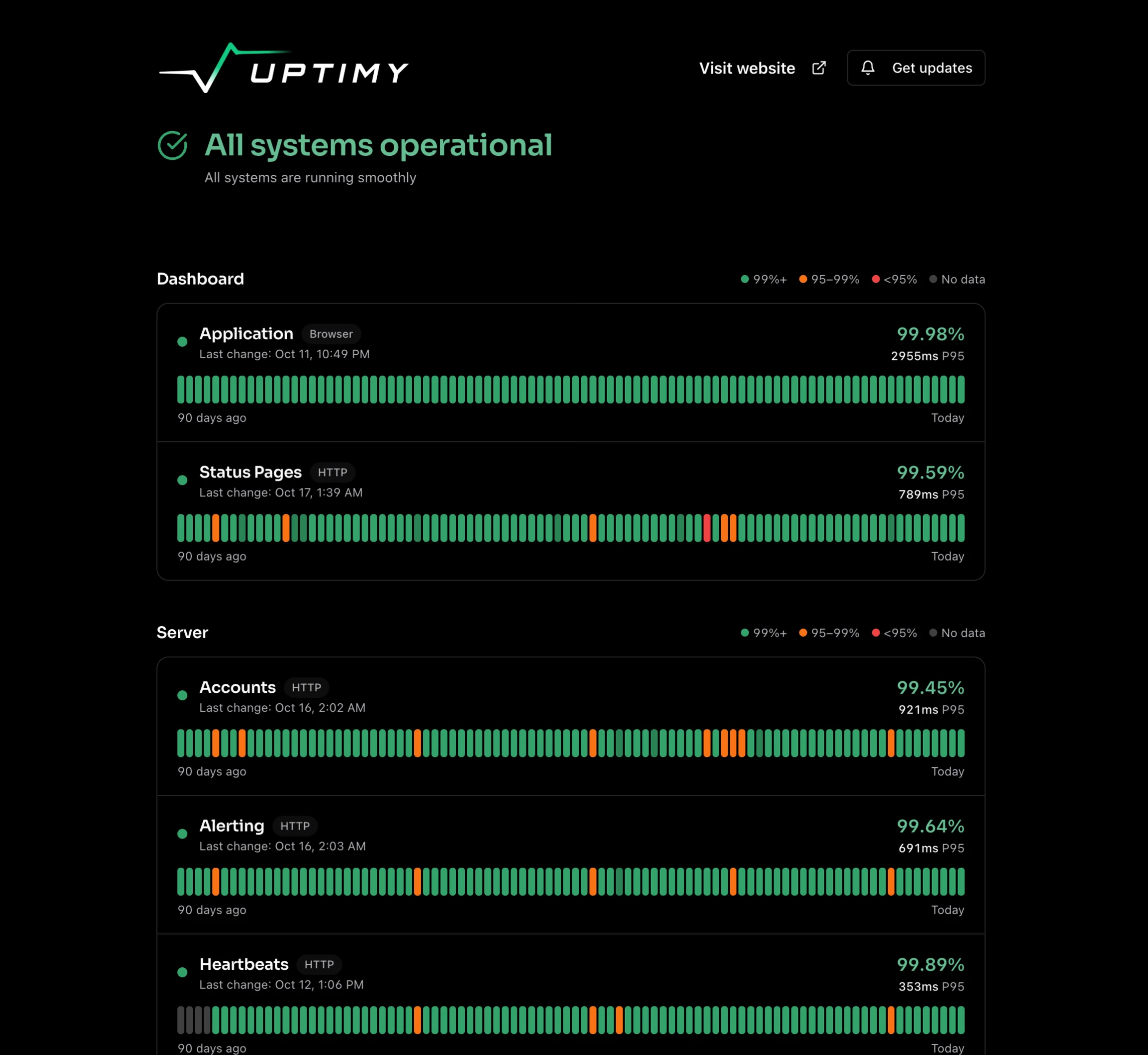Image resolution: width=1148 pixels, height=1055 pixels.
Task: Click the rightmost Today bar in Application timeline
Action: [961, 389]
